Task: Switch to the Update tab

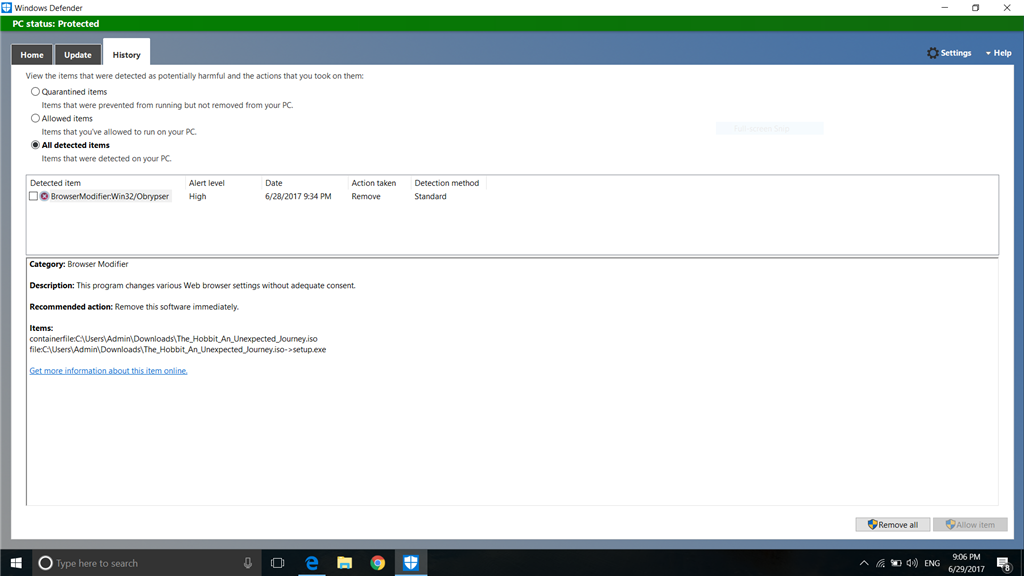Action: [x=78, y=55]
